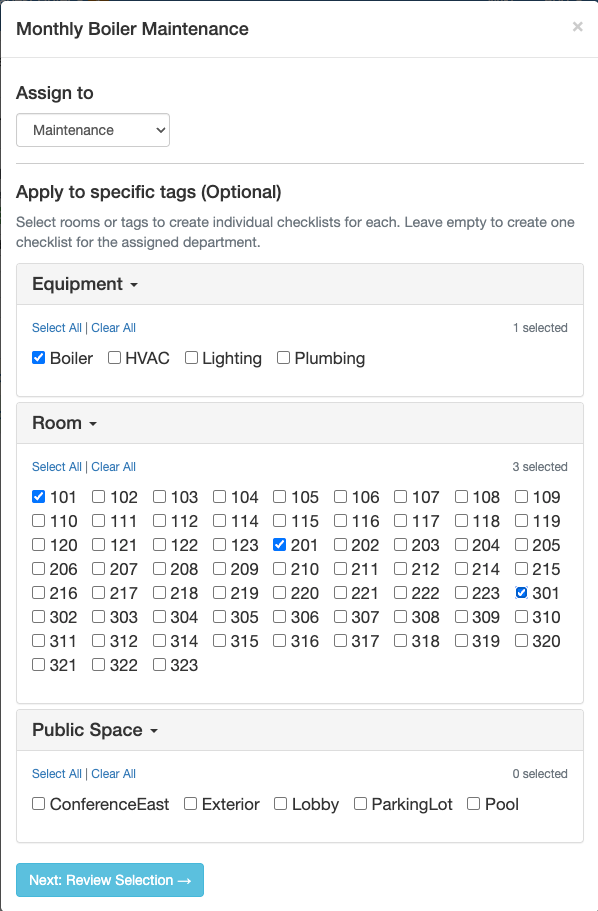
Task: Open the Assign to Maintenance dropdown
Action: pyautogui.click(x=93, y=130)
